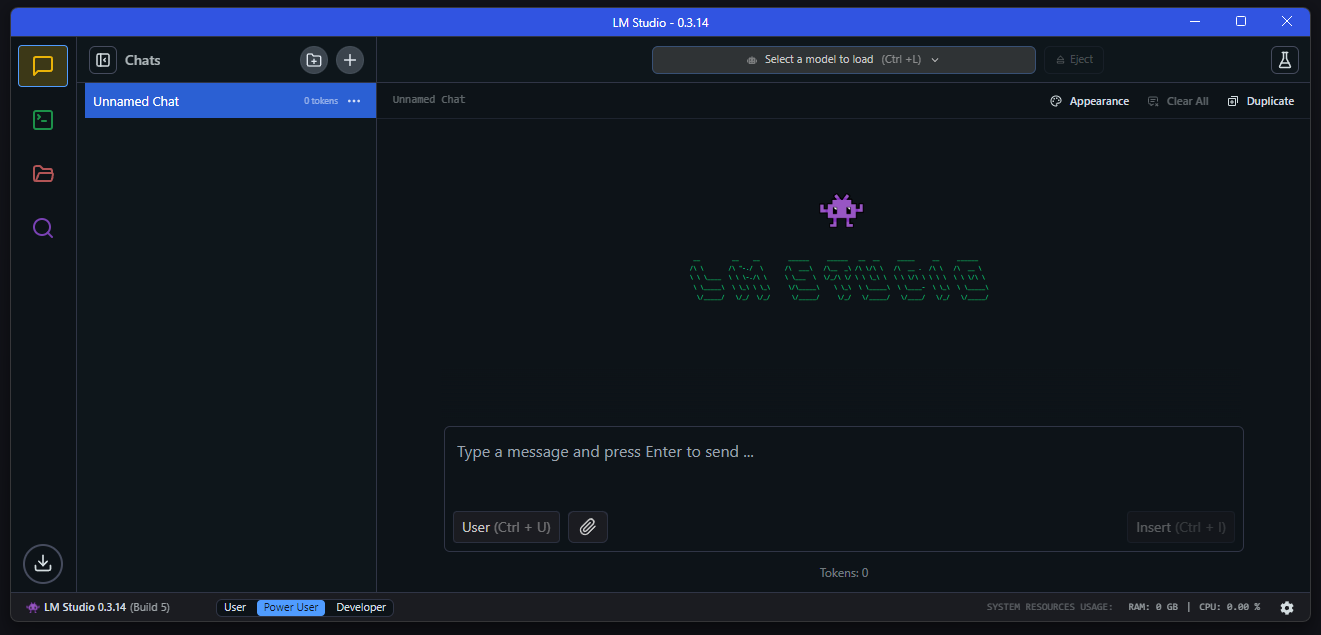Select the User mode
The height and width of the screenshot is (635, 1321).
pyautogui.click(x=235, y=607)
